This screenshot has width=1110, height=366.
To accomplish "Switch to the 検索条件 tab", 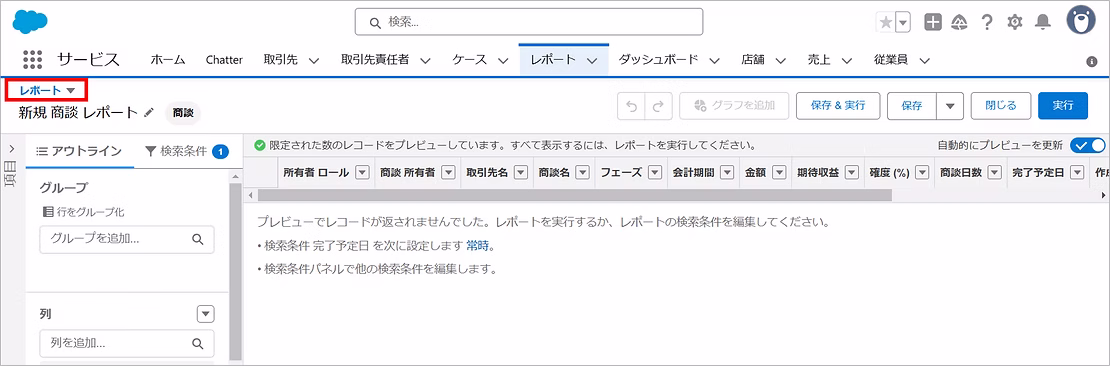I will click(x=186, y=150).
